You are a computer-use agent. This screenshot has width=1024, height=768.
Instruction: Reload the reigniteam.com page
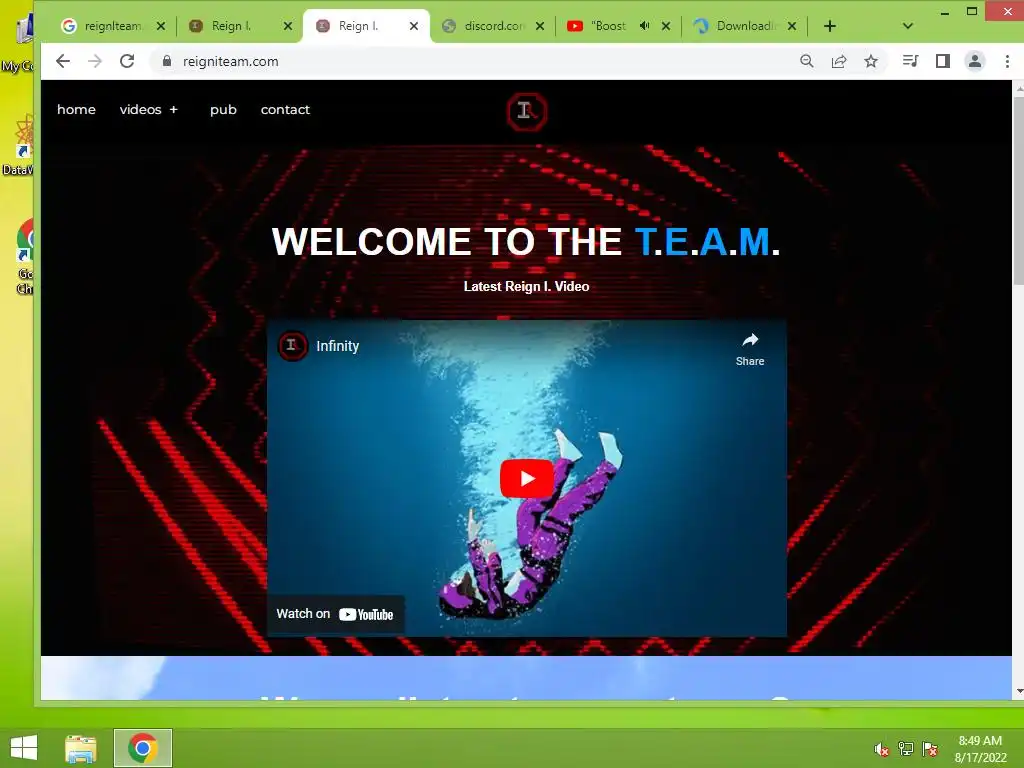point(127,61)
